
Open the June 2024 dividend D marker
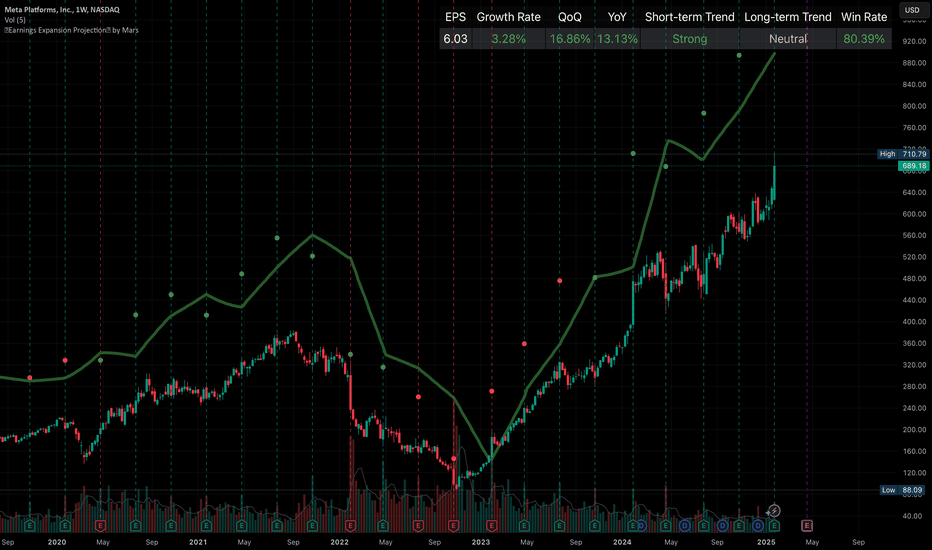click(685, 526)
